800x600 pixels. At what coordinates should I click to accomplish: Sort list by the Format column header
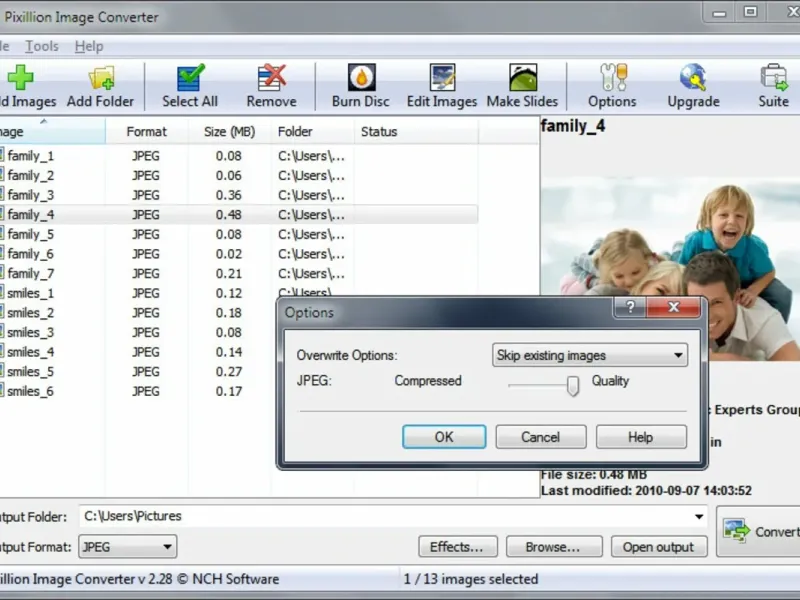[x=146, y=132]
